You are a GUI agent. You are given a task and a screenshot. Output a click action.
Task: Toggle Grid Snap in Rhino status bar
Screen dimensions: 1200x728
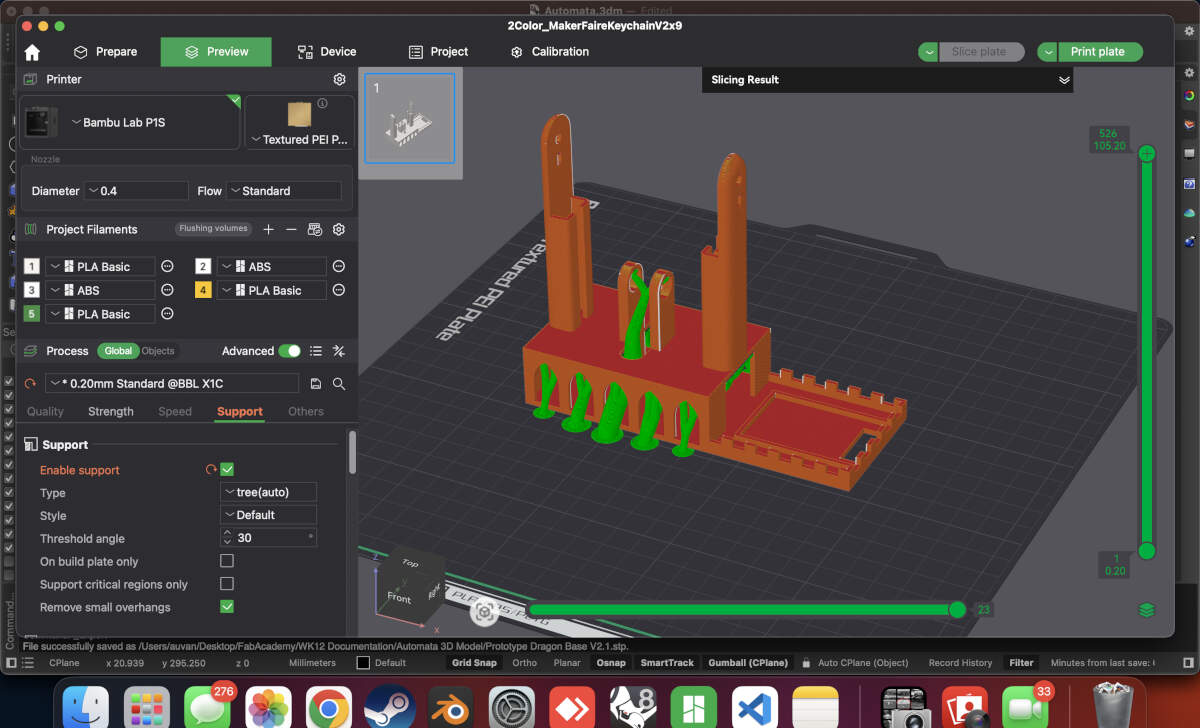474,663
